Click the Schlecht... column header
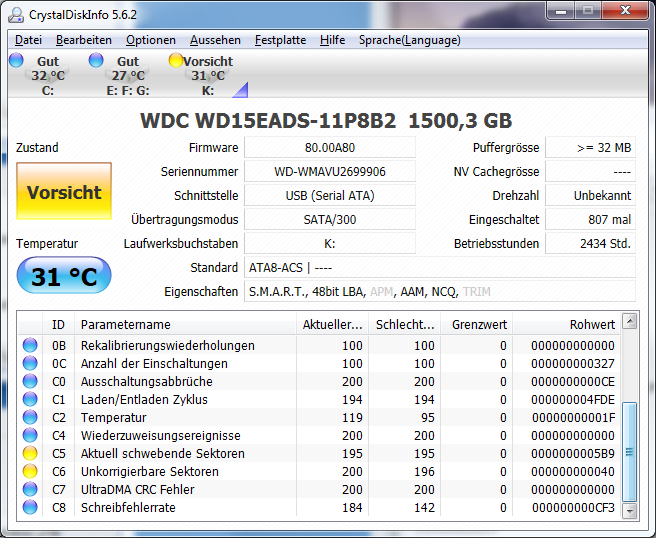The width and height of the screenshot is (656, 538). point(405,324)
